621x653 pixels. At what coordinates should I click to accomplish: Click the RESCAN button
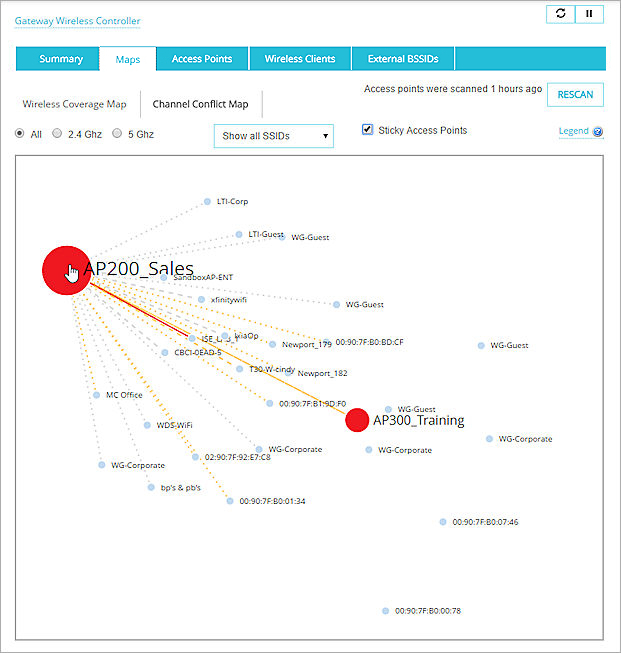coord(575,95)
